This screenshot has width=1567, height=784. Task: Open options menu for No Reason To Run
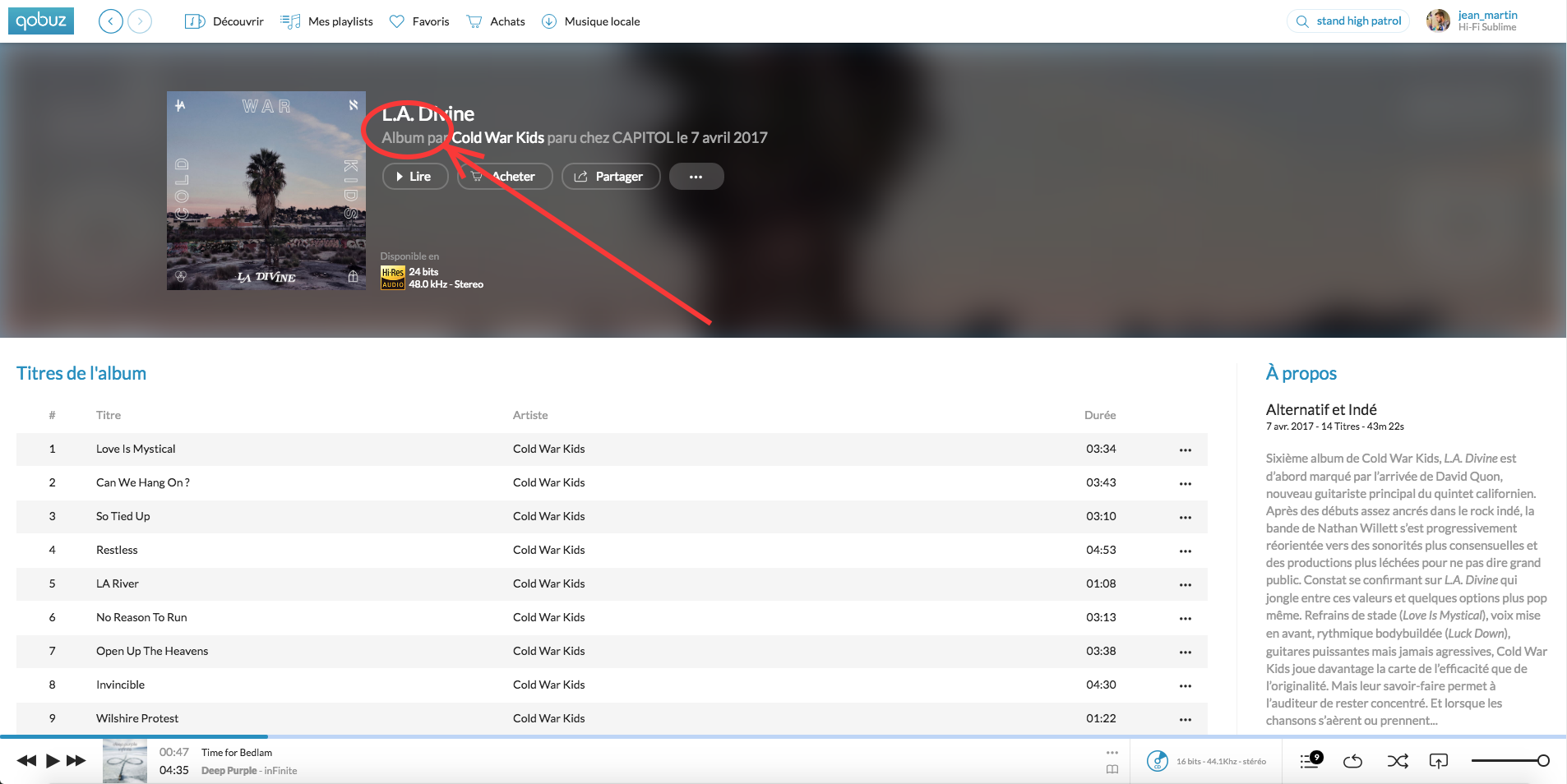(x=1186, y=618)
